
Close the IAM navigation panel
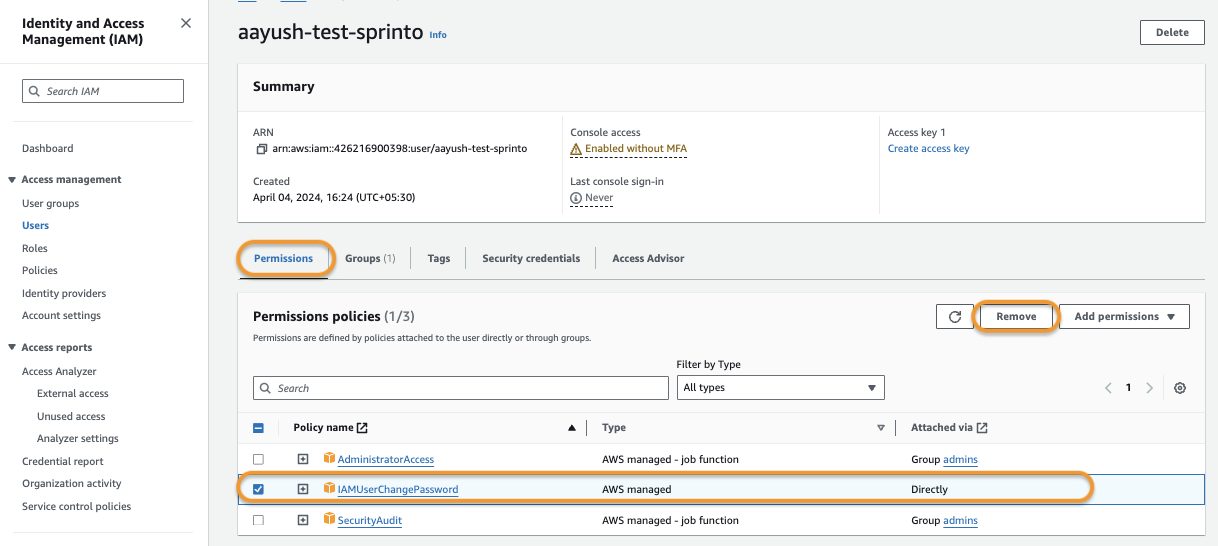(x=186, y=23)
